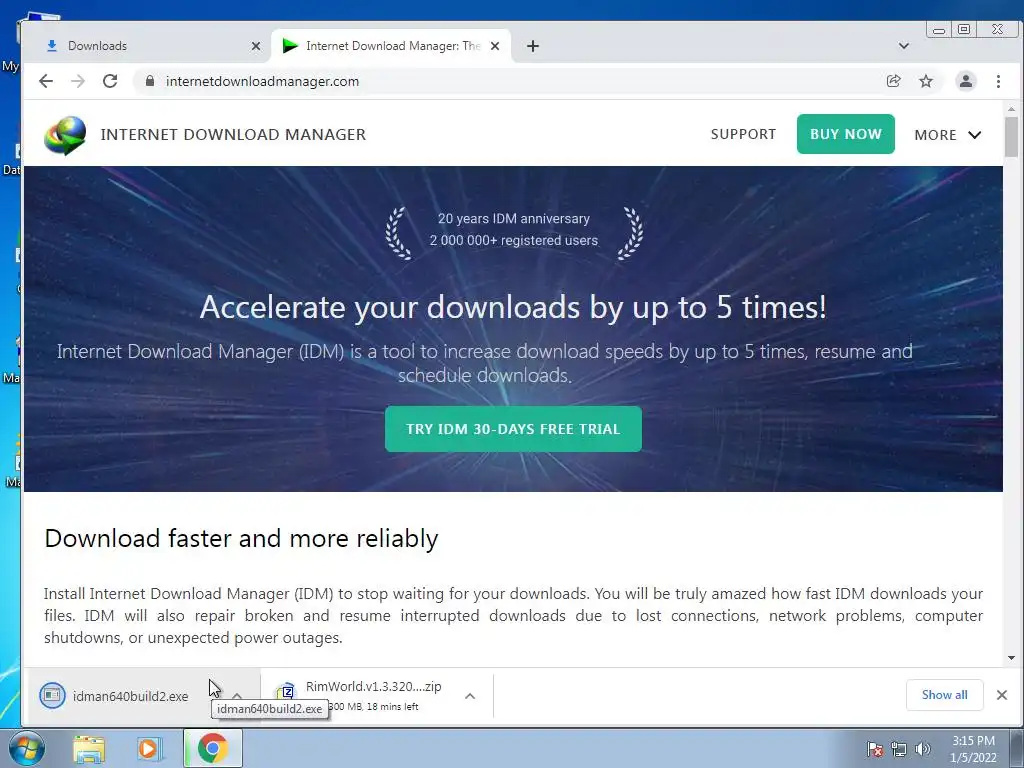The image size is (1024, 768).
Task: Click the scrollbar down arrow
Action: (1012, 658)
